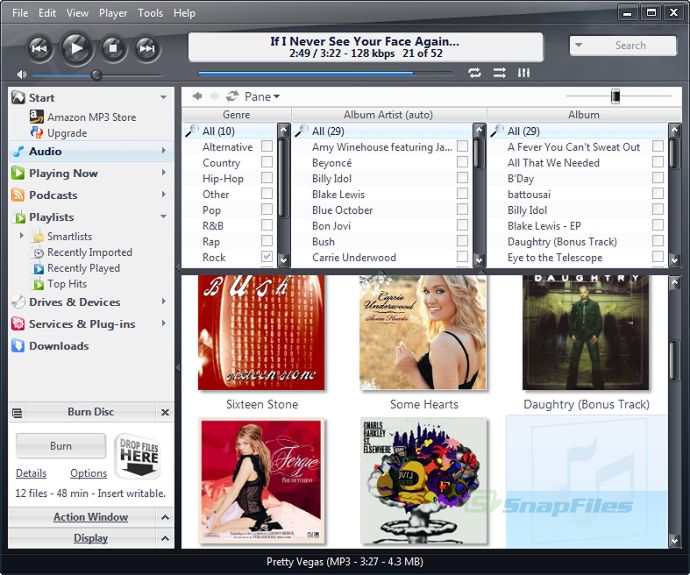Open the Edit menu
The image size is (690, 575).
(47, 13)
